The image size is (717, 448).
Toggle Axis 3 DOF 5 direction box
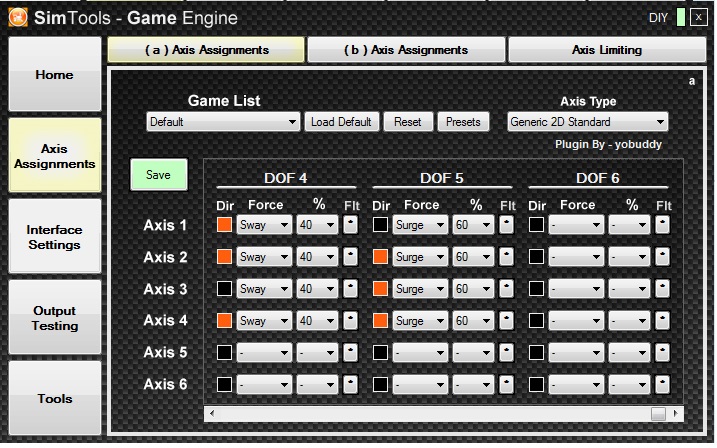pos(380,288)
